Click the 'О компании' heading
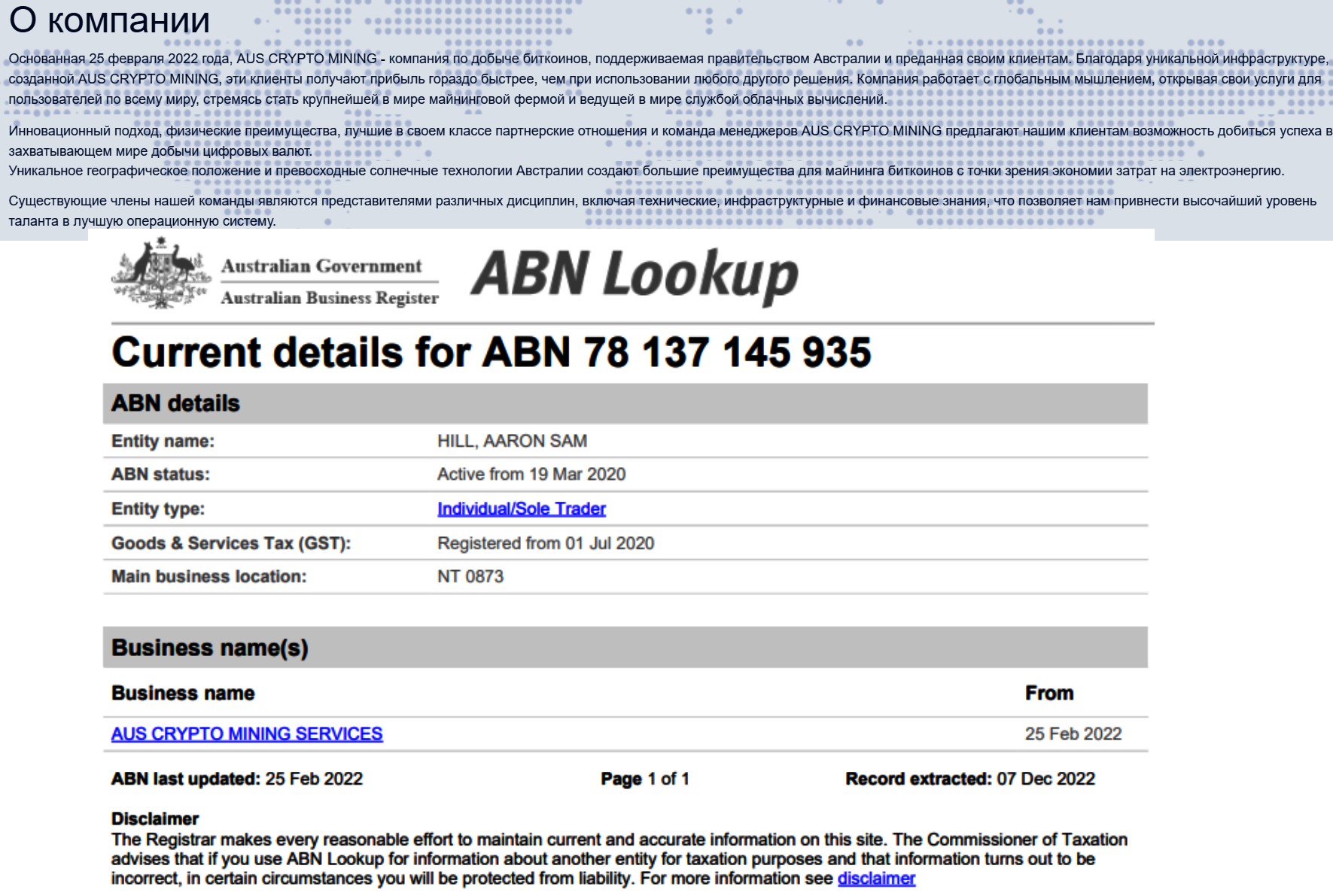 (x=109, y=20)
